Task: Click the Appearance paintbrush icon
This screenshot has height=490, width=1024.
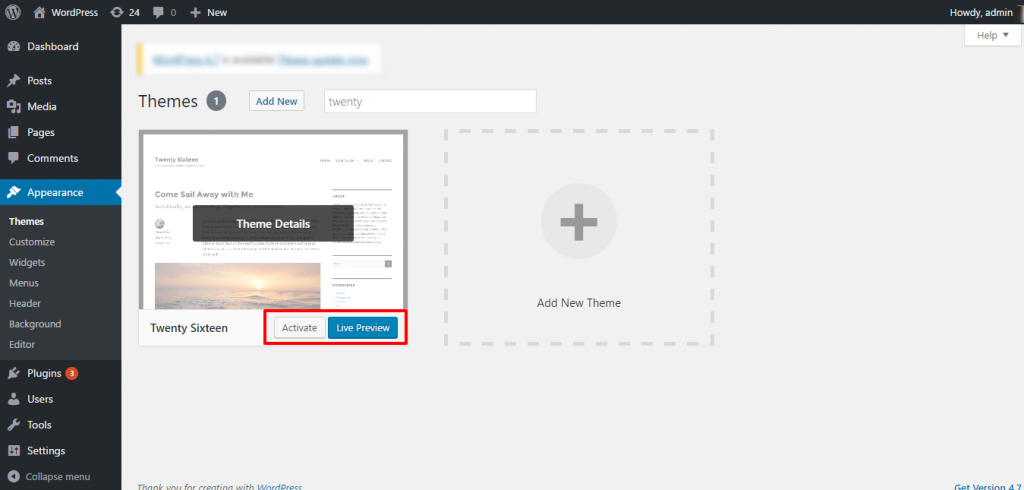Action: 13,192
